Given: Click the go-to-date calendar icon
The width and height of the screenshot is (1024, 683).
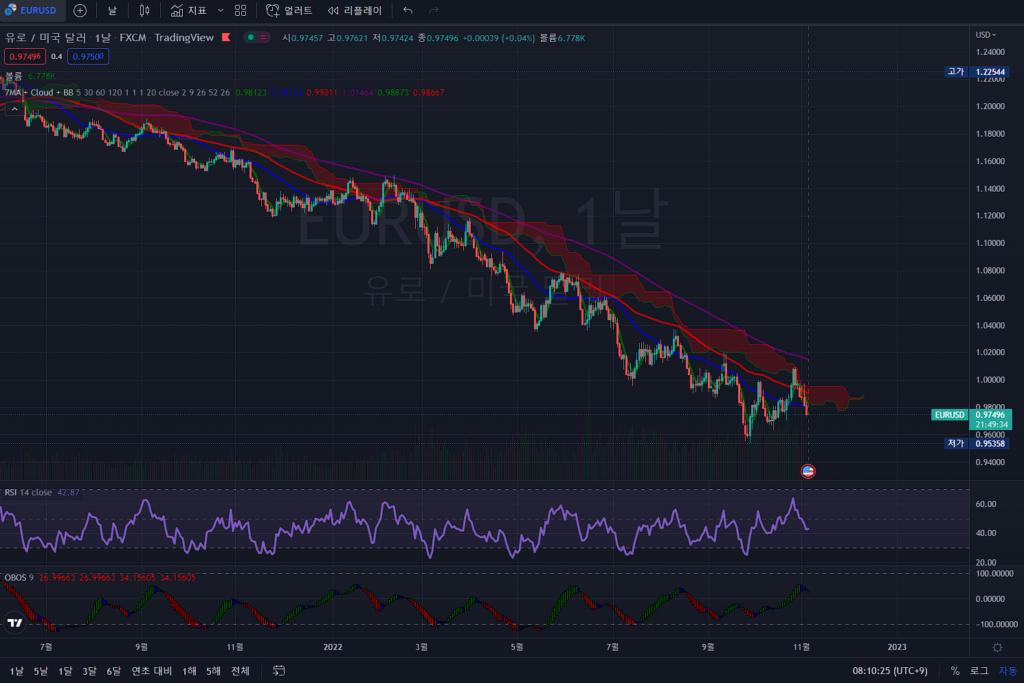Looking at the screenshot, I should click(x=279, y=670).
